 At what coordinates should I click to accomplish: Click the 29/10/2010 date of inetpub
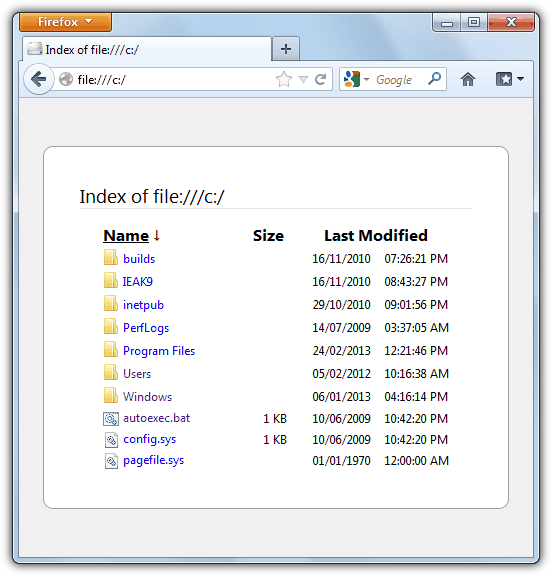coord(341,305)
